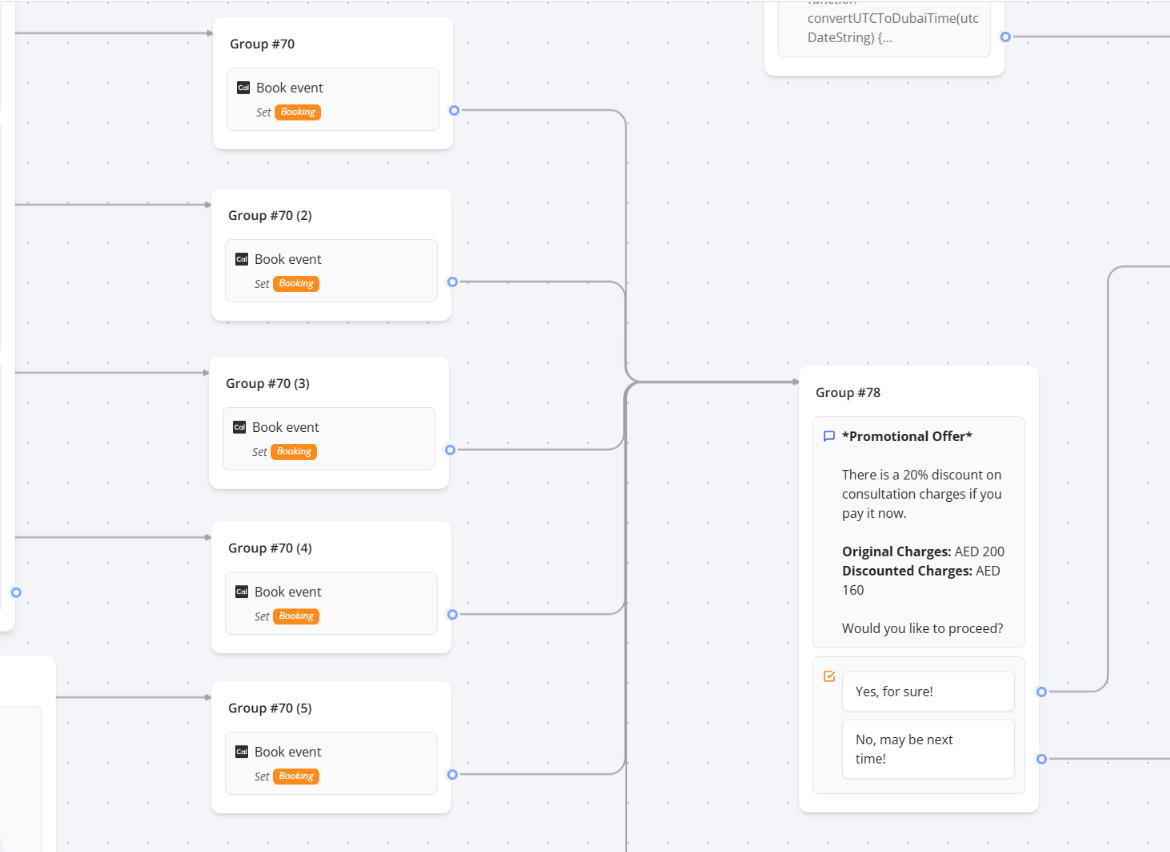The width and height of the screenshot is (1170, 852).
Task: Click the 'No, may be next time!' output connector
Action: [x=1041, y=759]
